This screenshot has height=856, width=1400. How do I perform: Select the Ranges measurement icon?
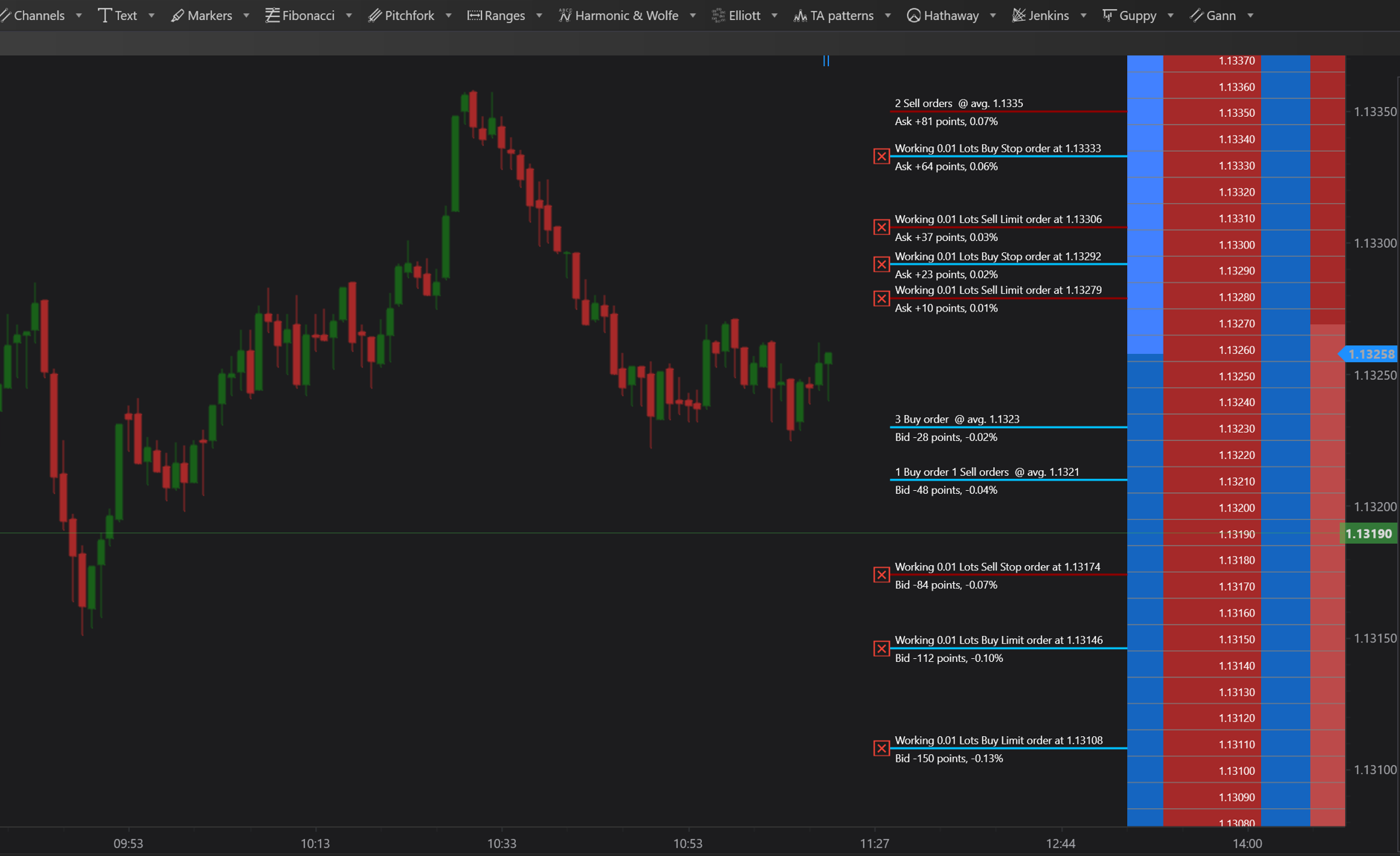coord(474,16)
